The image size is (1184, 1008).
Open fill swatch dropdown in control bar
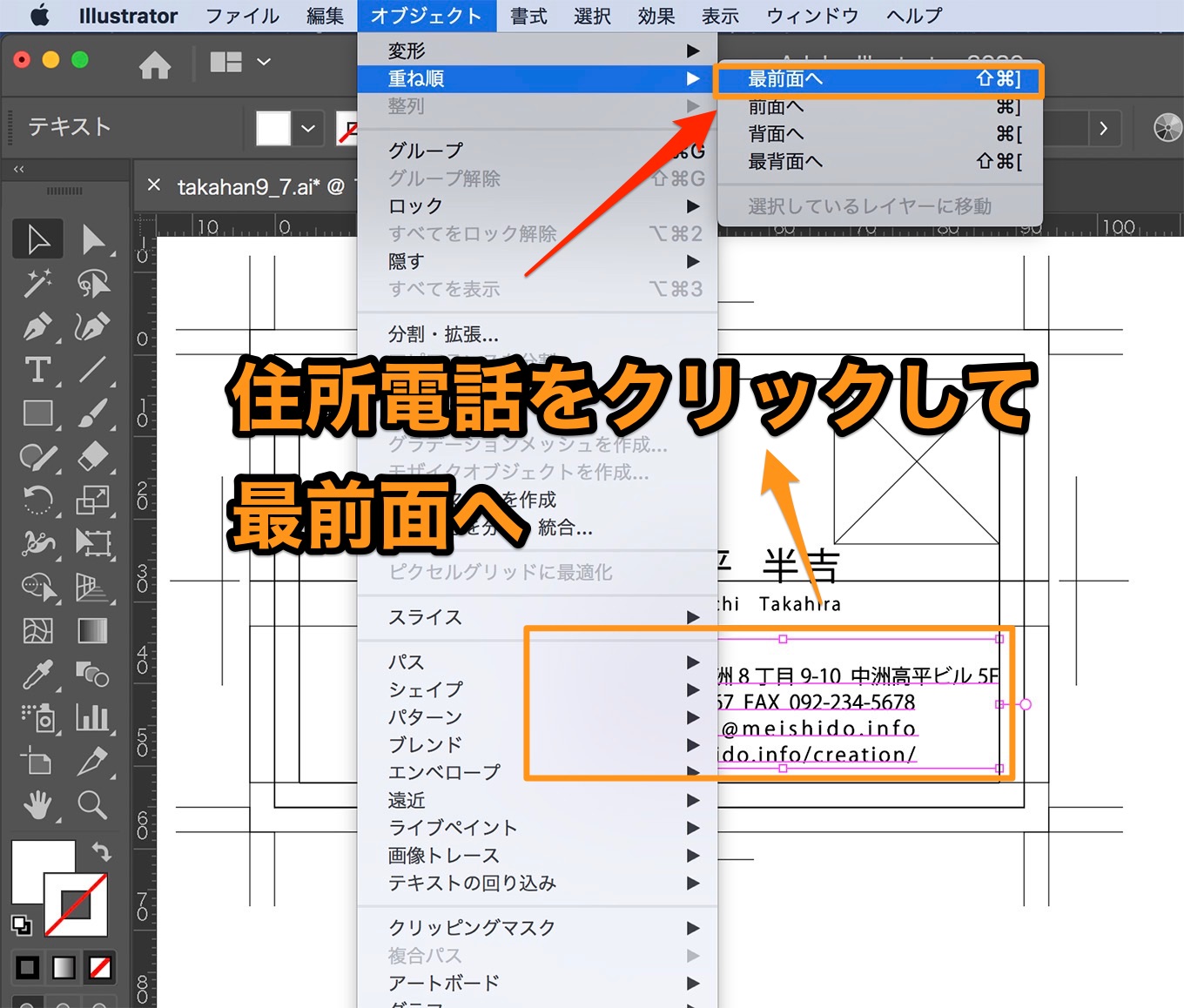(308, 128)
